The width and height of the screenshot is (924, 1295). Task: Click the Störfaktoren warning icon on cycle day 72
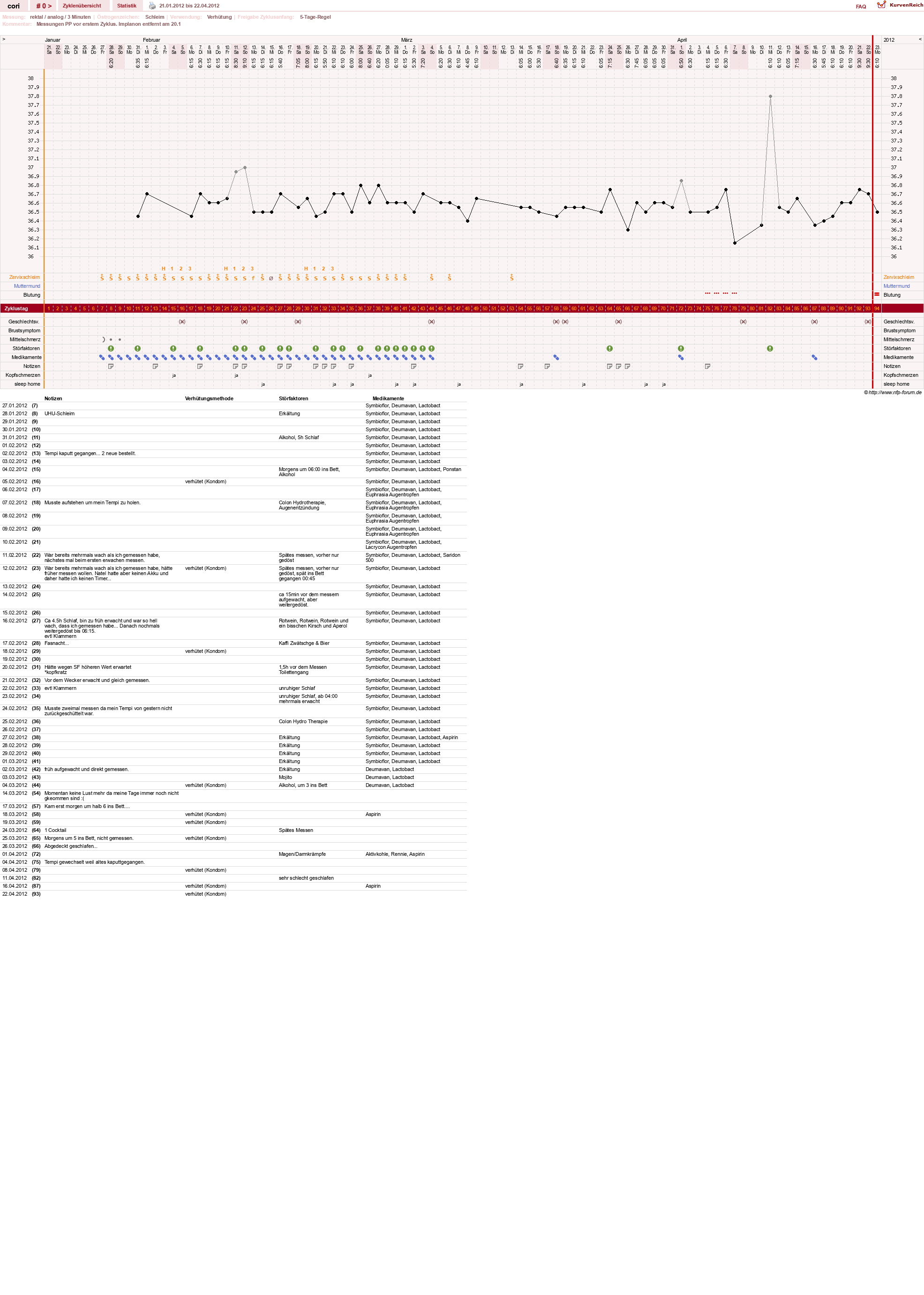[681, 349]
